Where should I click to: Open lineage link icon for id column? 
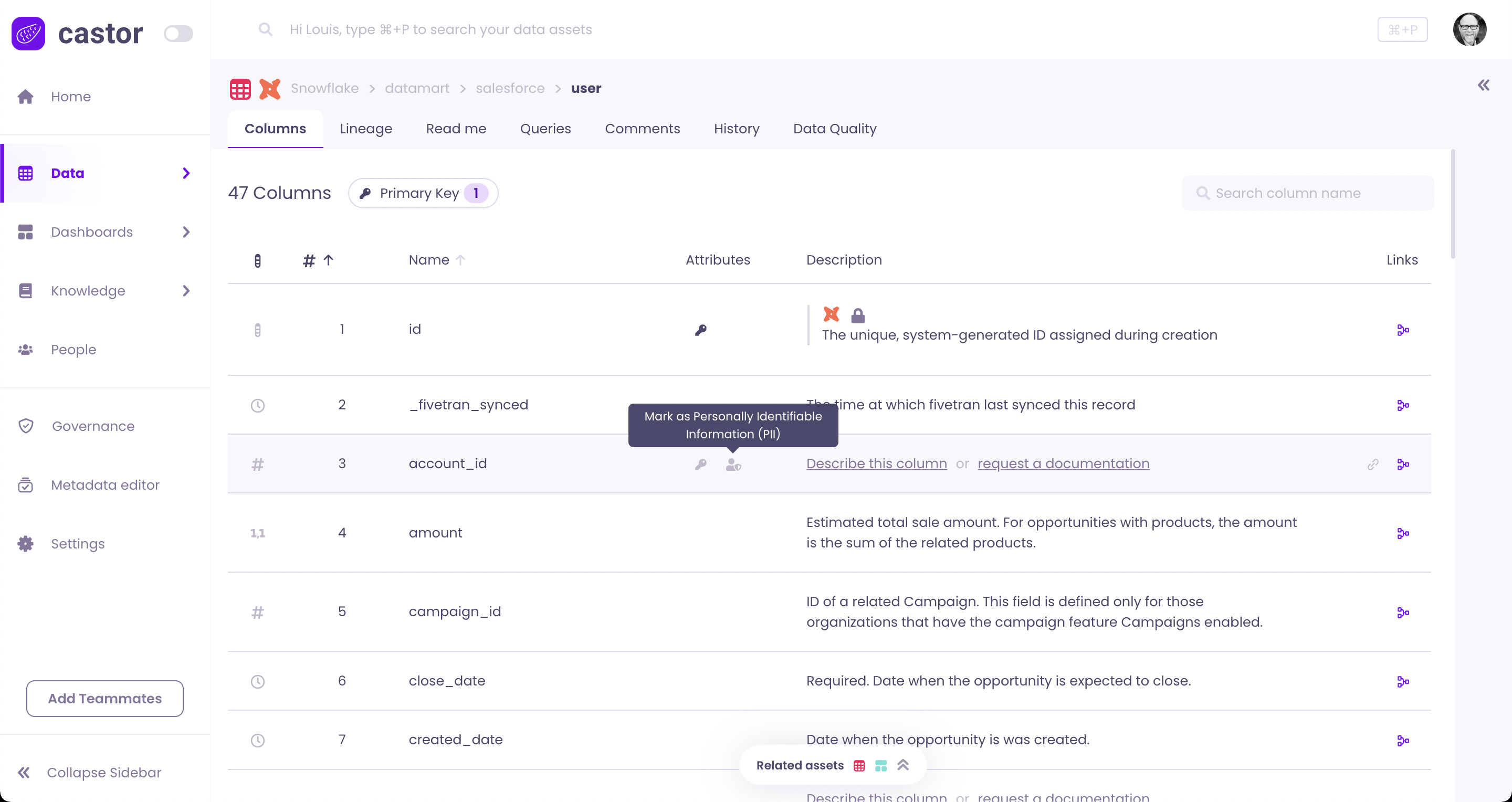(1403, 330)
